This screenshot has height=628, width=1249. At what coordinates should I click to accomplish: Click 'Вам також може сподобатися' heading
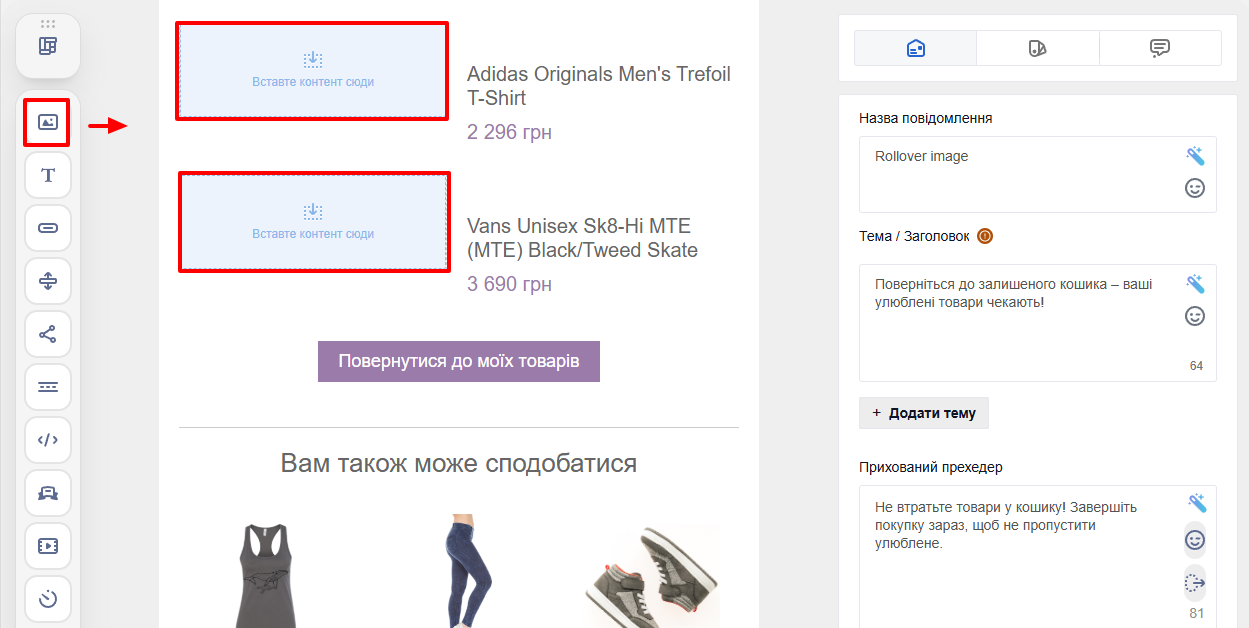[459, 463]
